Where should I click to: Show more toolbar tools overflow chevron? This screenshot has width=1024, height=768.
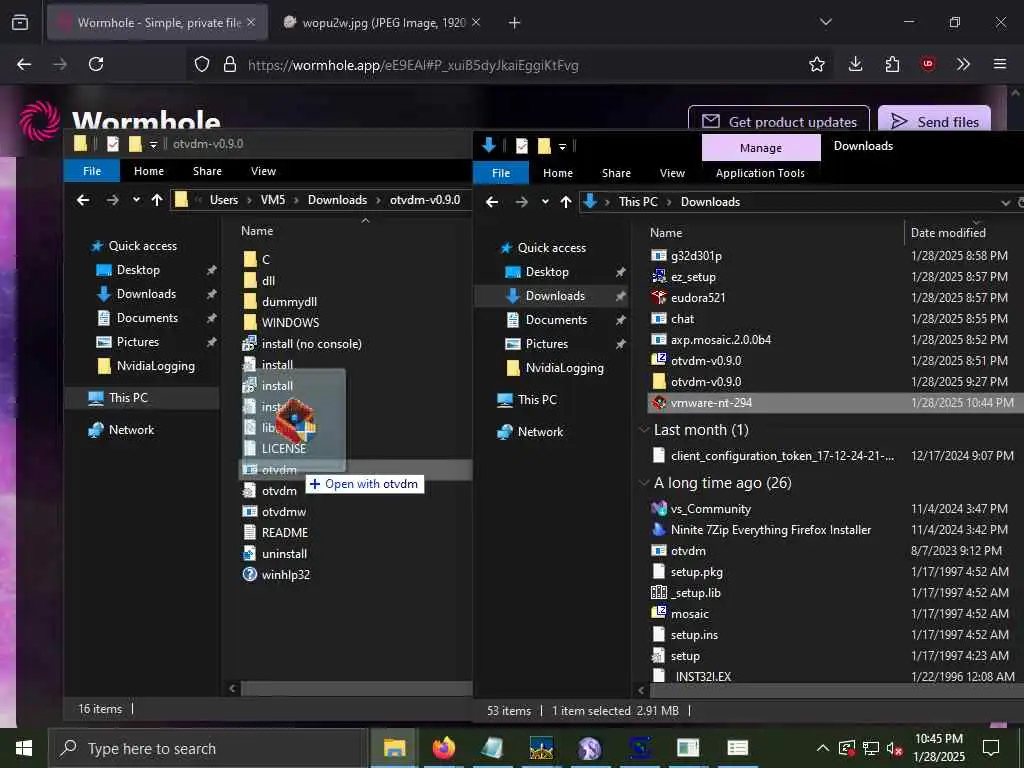tap(963, 64)
